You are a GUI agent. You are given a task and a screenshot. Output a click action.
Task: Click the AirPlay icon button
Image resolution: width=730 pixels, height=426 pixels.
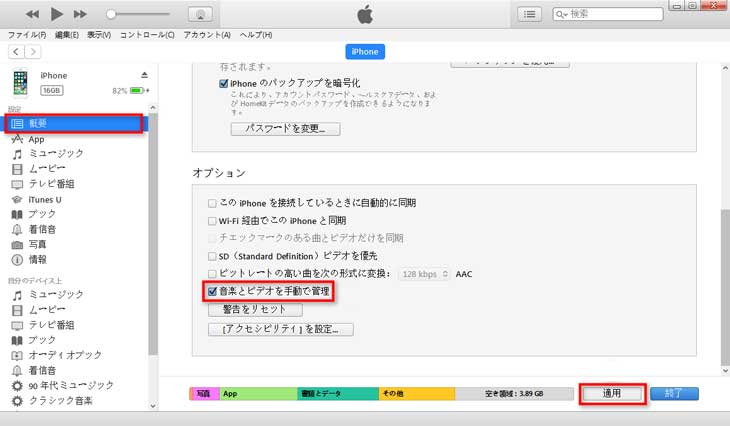click(200, 14)
